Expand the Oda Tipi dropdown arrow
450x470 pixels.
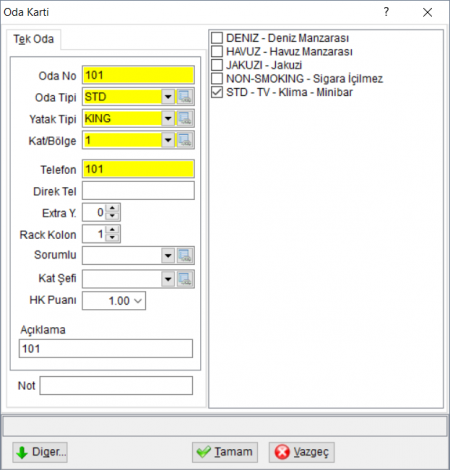tap(168, 97)
